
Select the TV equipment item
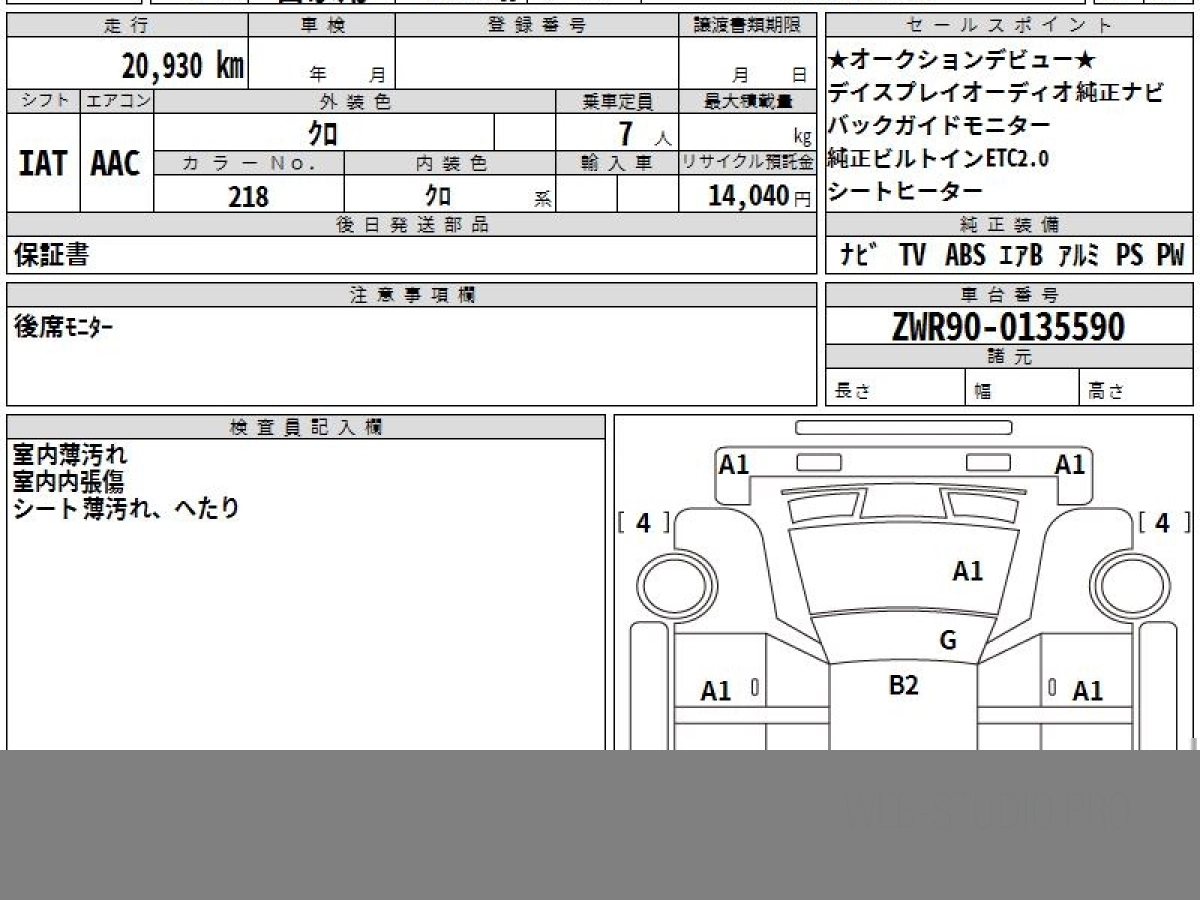pyautogui.click(x=912, y=255)
